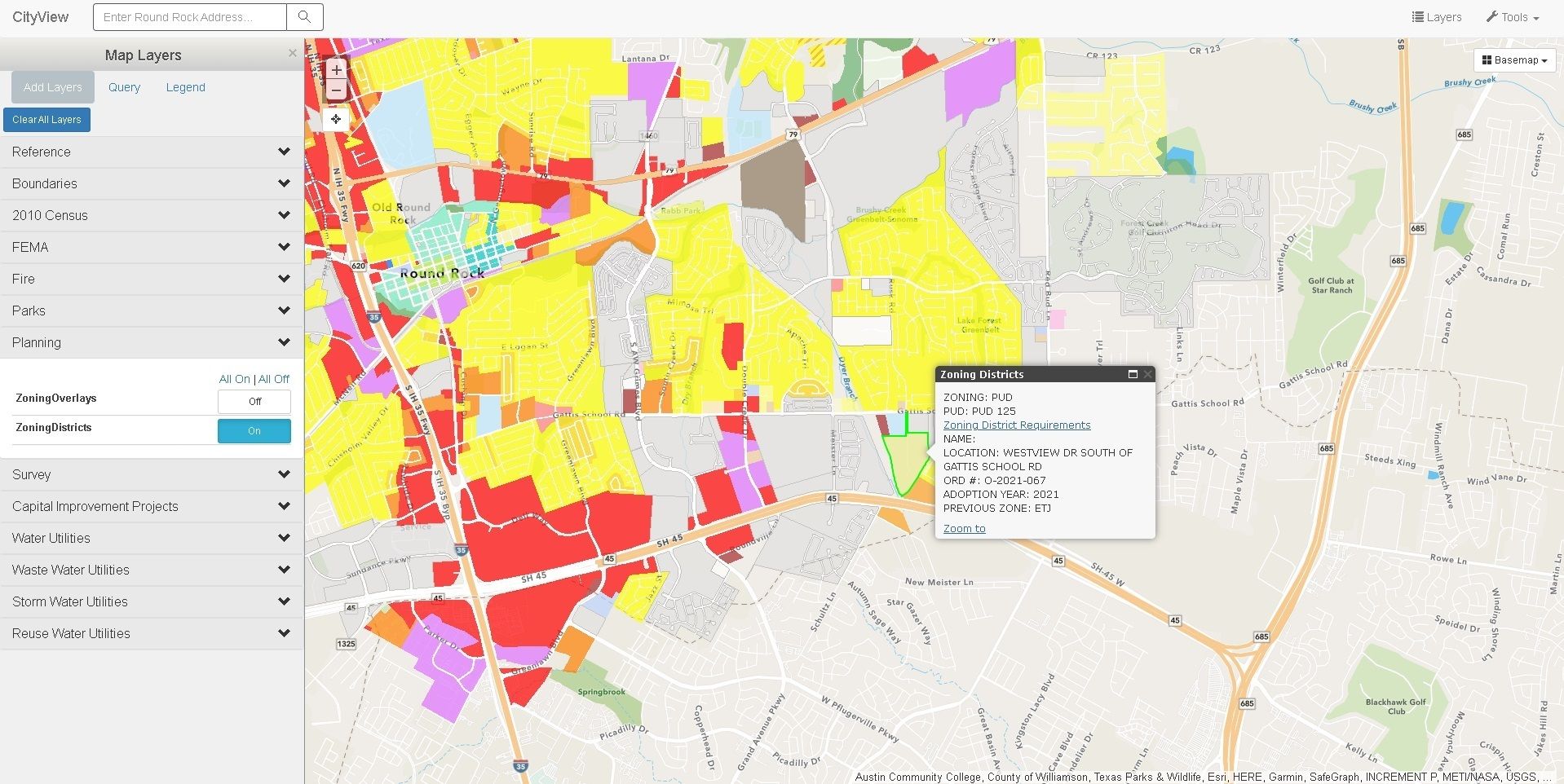Image resolution: width=1564 pixels, height=784 pixels.
Task: Click the large brown zoning area on map
Action: point(771,187)
